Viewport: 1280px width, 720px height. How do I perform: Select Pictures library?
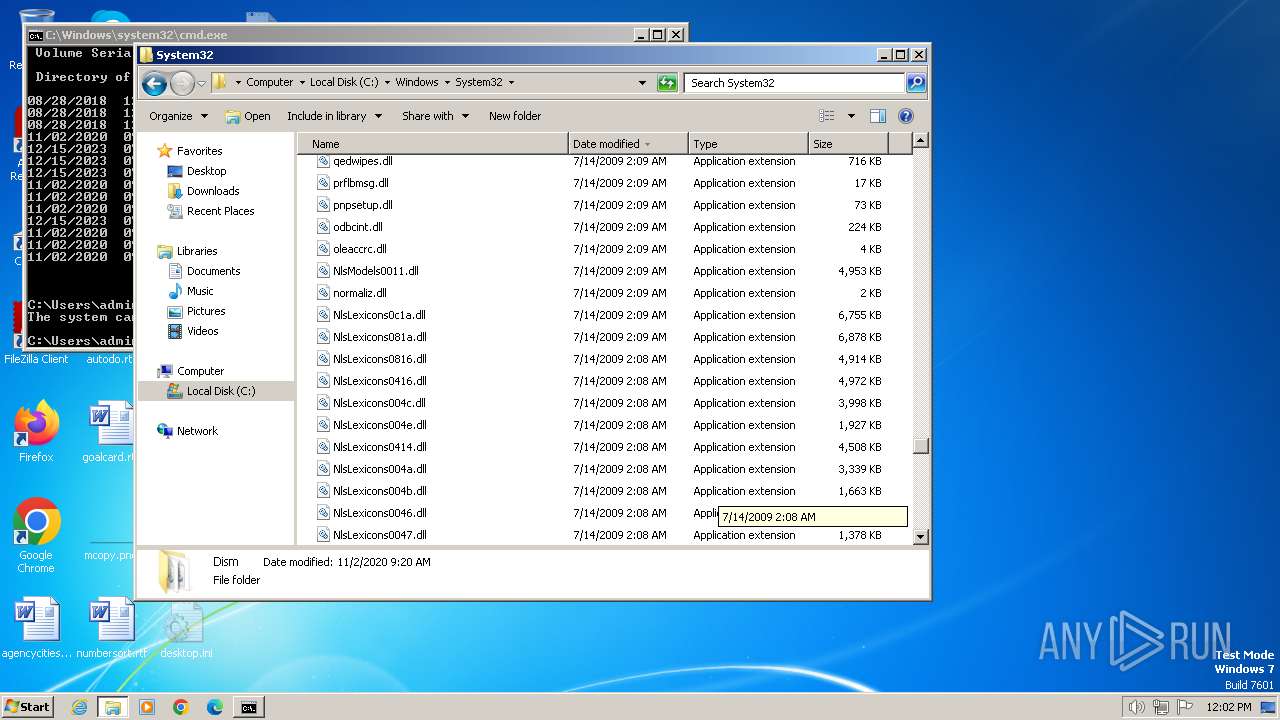click(206, 311)
